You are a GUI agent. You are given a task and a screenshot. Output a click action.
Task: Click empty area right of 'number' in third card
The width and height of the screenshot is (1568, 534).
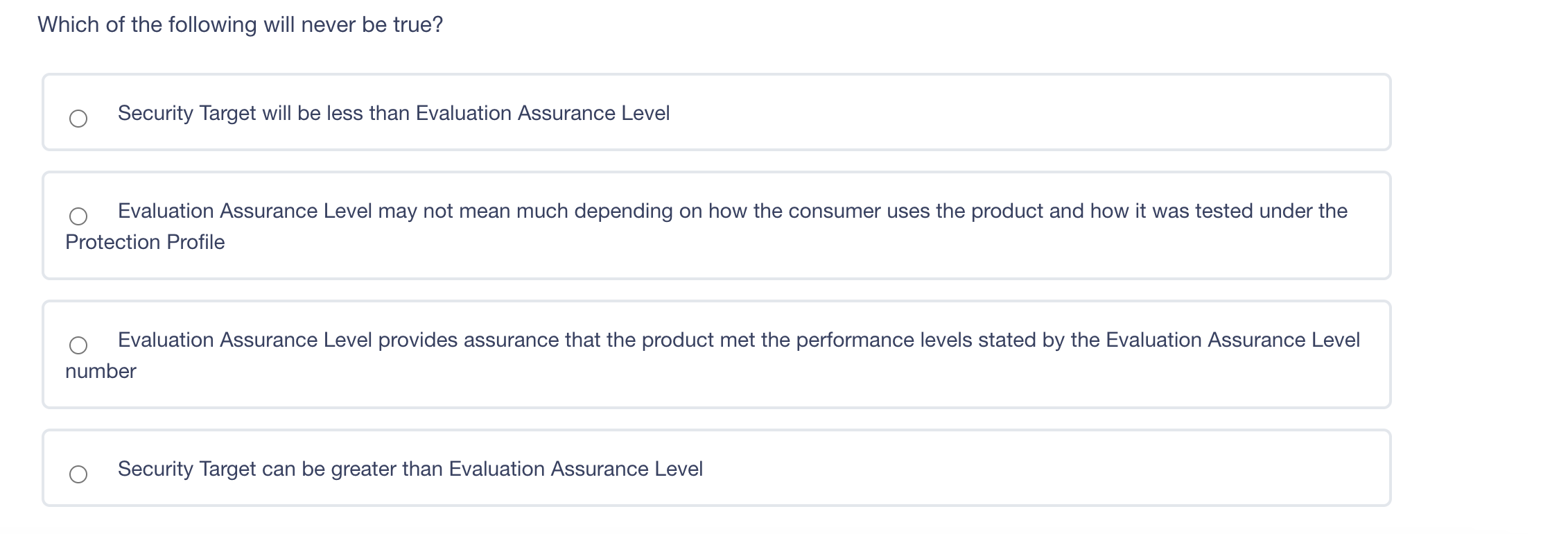point(693,371)
